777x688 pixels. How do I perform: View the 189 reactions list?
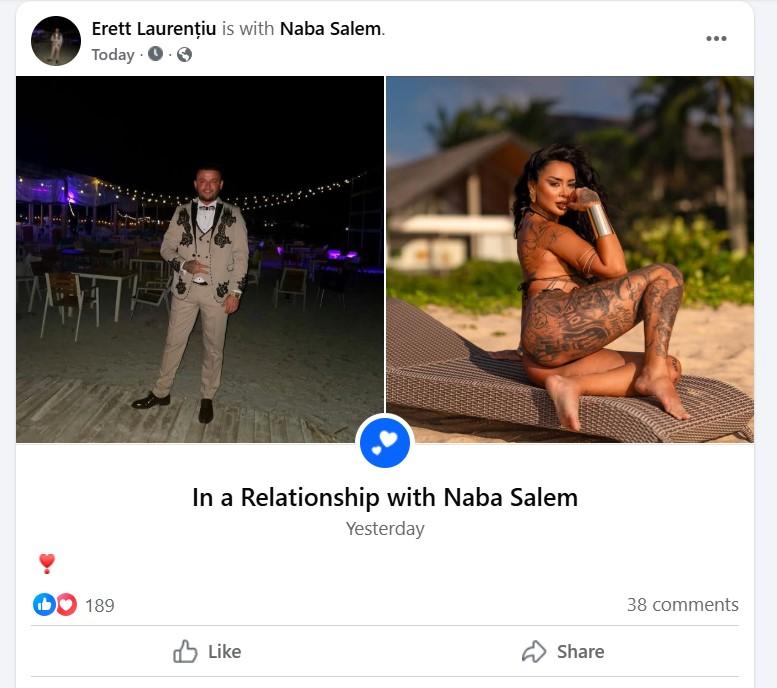click(99, 605)
